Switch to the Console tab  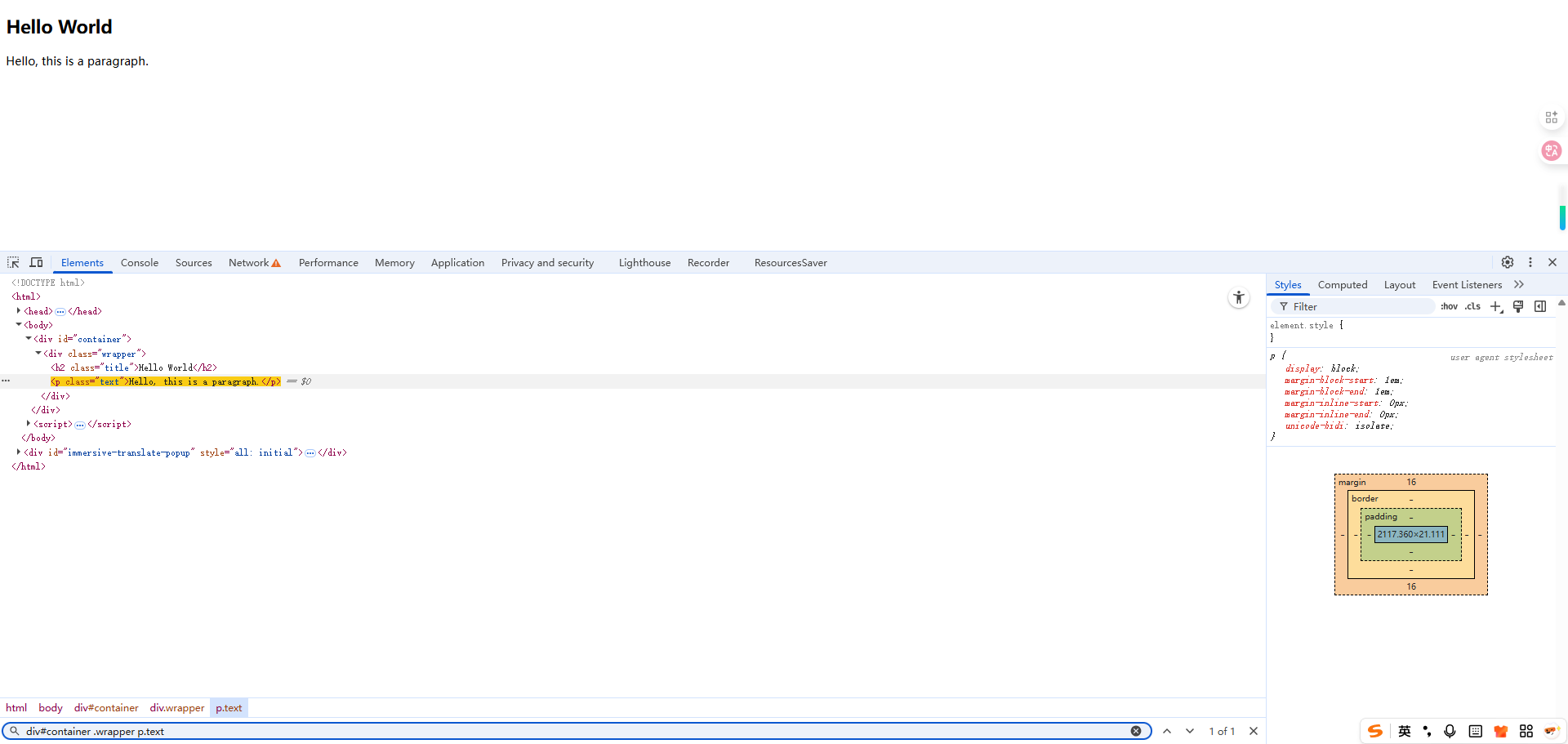(x=140, y=262)
